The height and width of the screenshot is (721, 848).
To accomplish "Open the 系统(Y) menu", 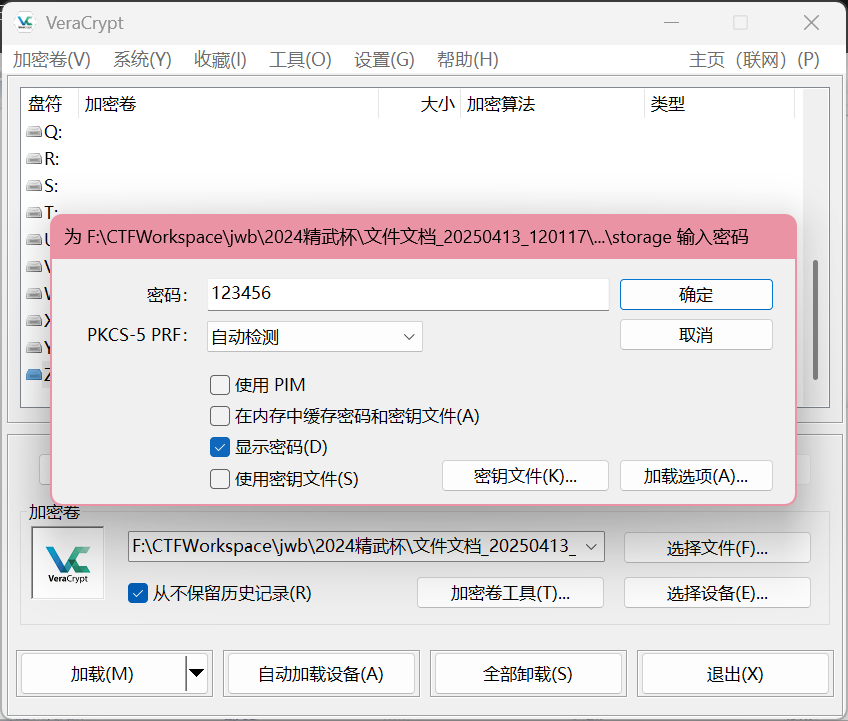I will coord(142,59).
